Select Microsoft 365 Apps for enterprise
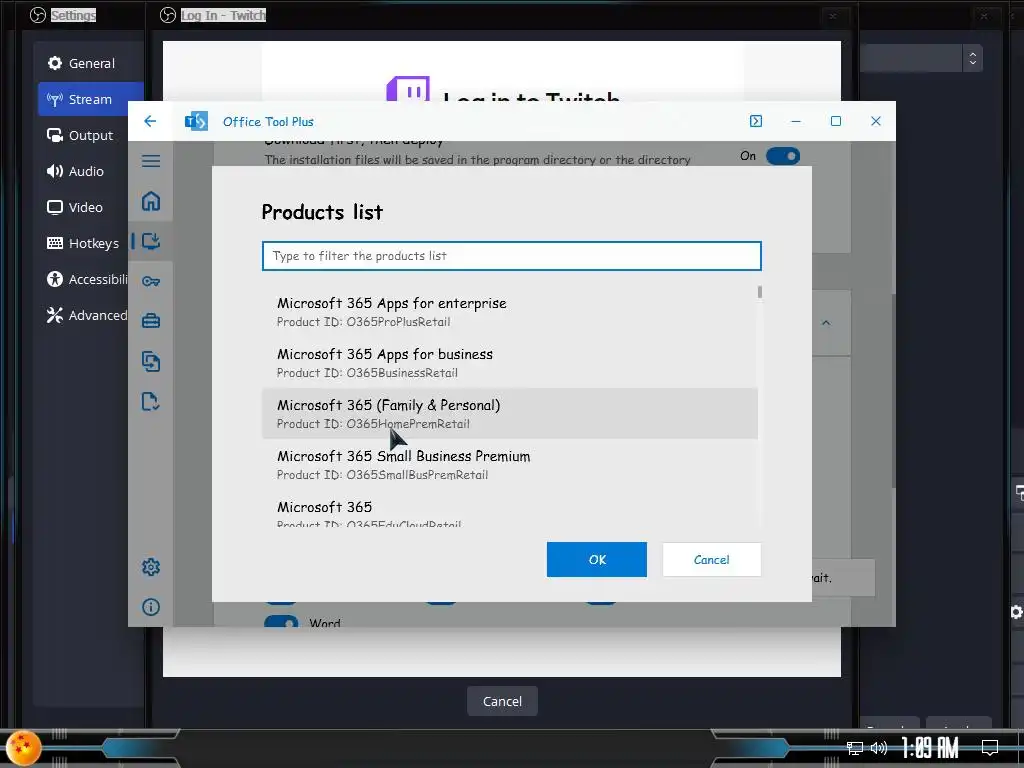Screen dimensions: 1024x768 (509, 312)
